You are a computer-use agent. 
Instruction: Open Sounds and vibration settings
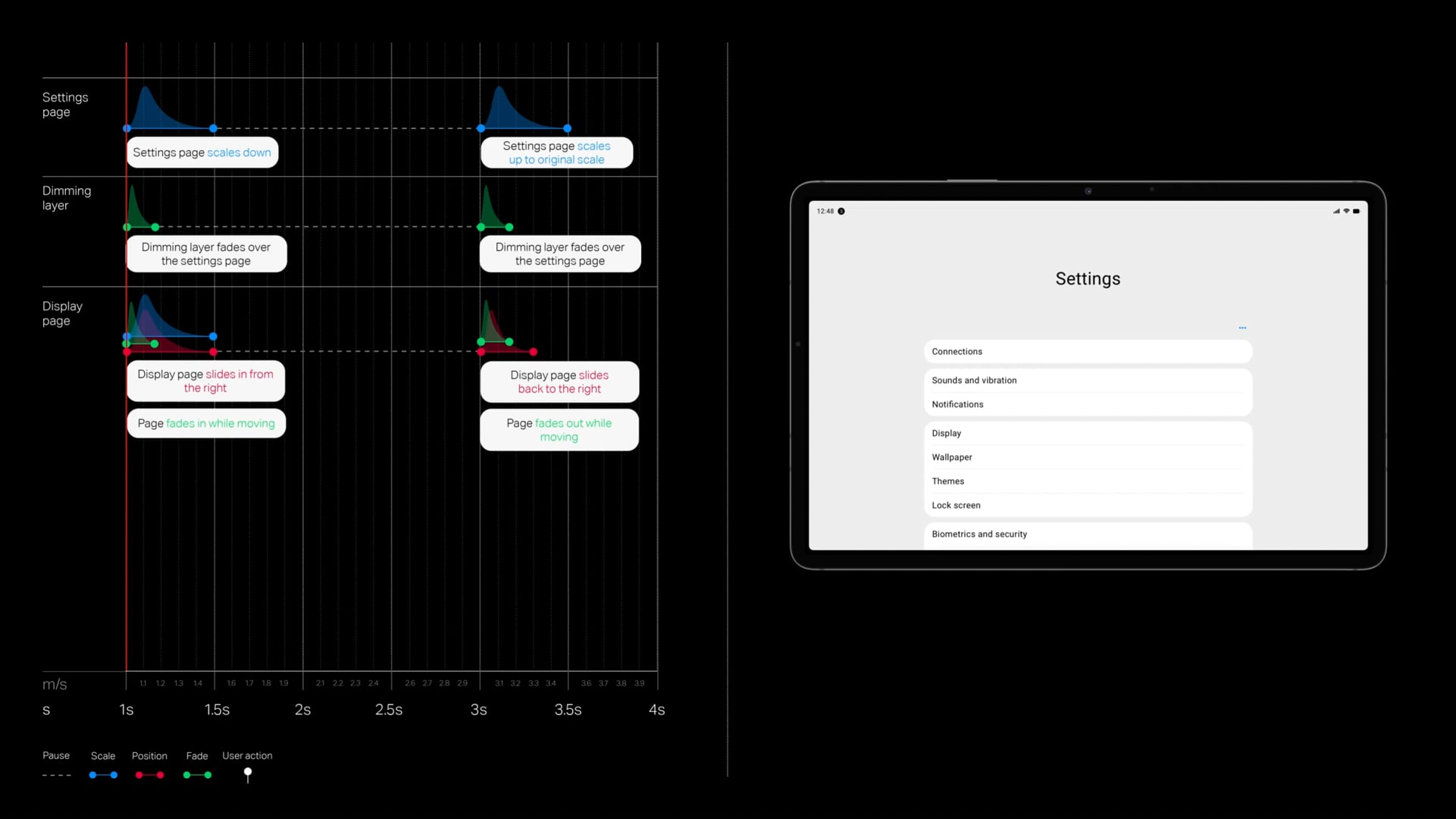point(1088,381)
